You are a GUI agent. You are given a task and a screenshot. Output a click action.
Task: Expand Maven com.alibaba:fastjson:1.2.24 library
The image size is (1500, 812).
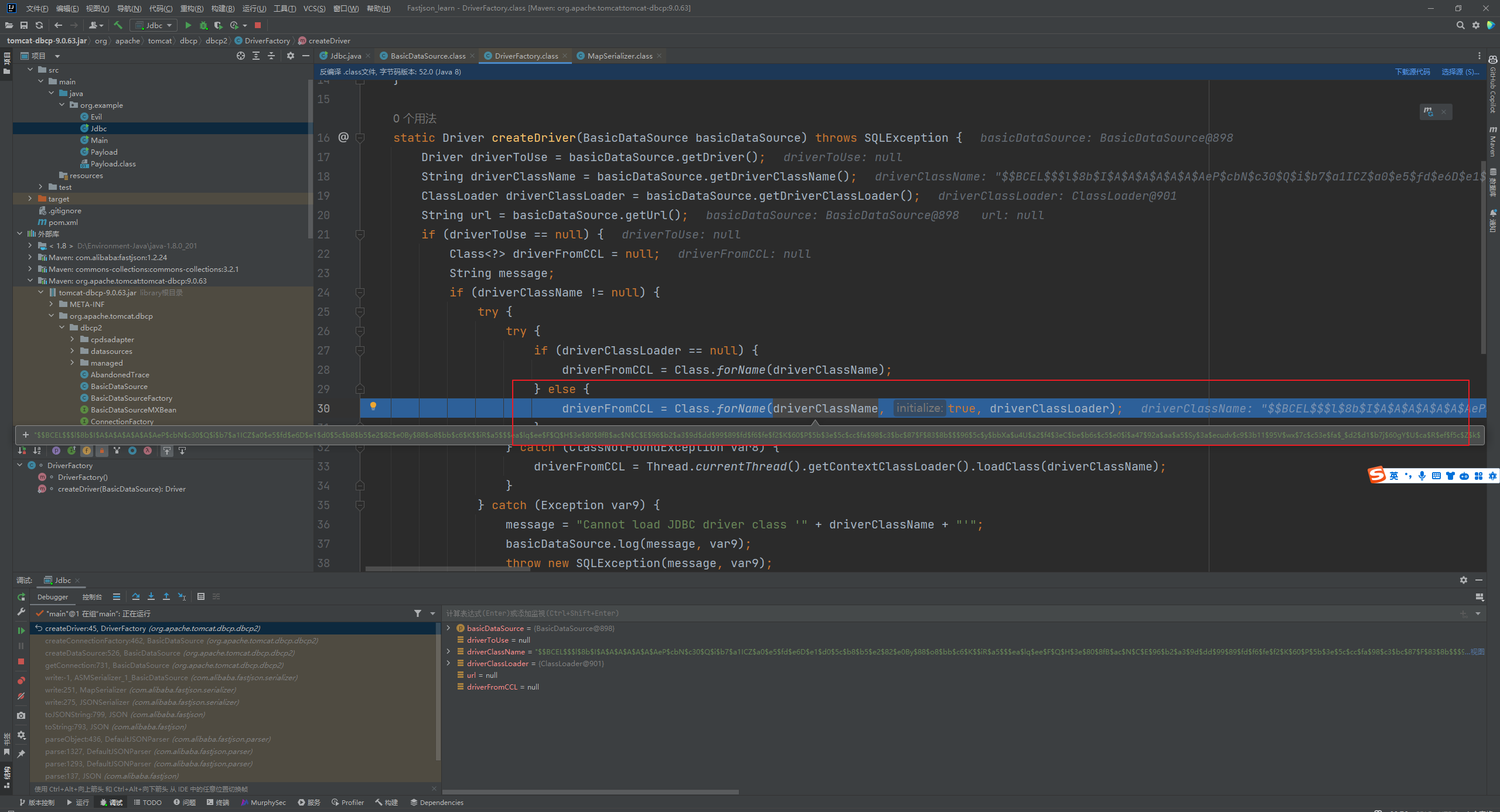point(30,257)
